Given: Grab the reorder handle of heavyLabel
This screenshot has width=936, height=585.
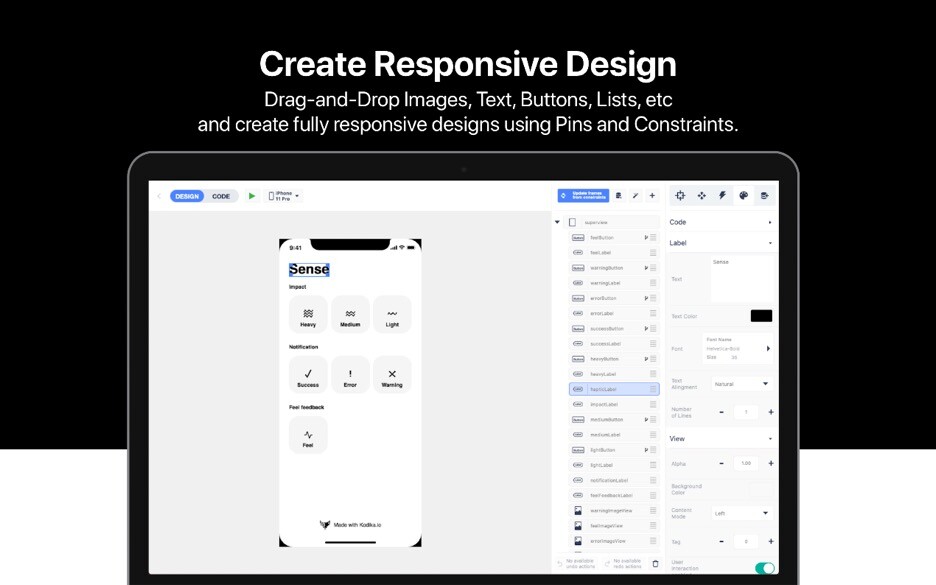Looking at the screenshot, I should tap(653, 374).
